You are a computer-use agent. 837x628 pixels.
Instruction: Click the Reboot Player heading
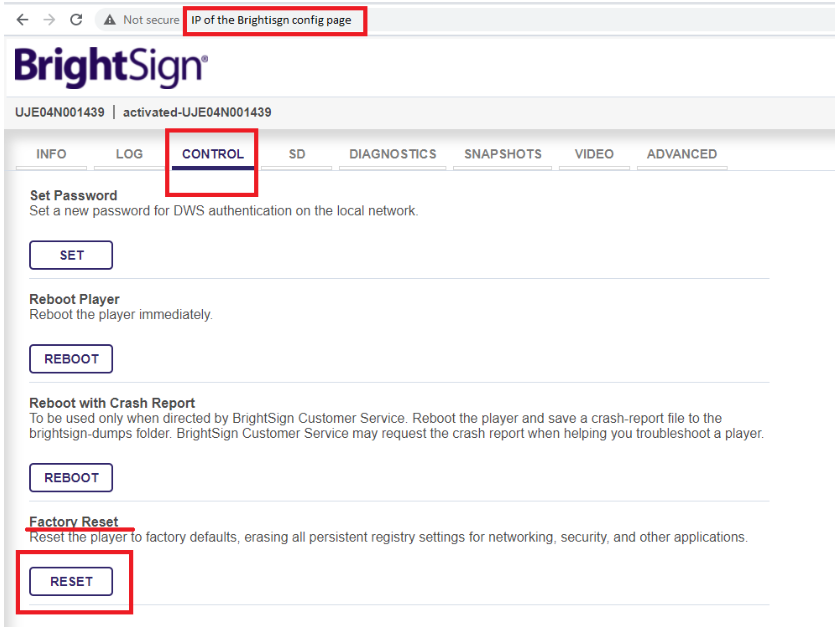coord(74,299)
